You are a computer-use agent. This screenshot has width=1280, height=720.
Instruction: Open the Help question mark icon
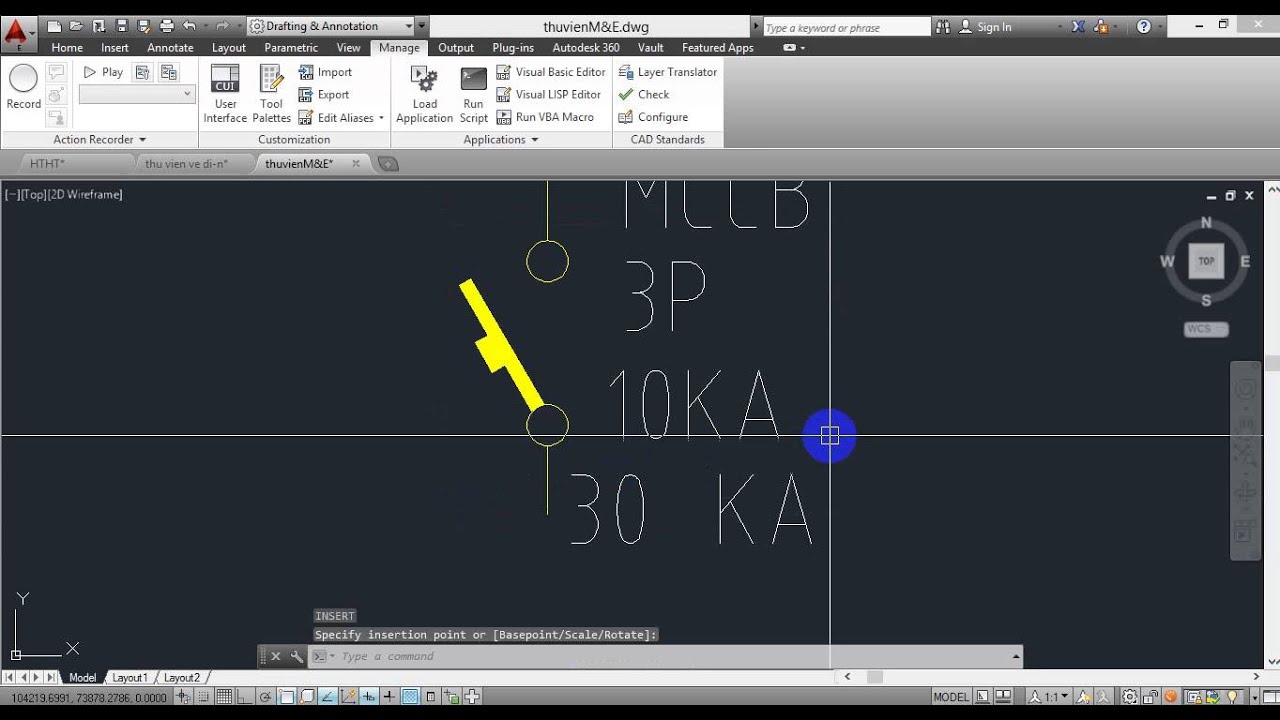[x=1144, y=27]
